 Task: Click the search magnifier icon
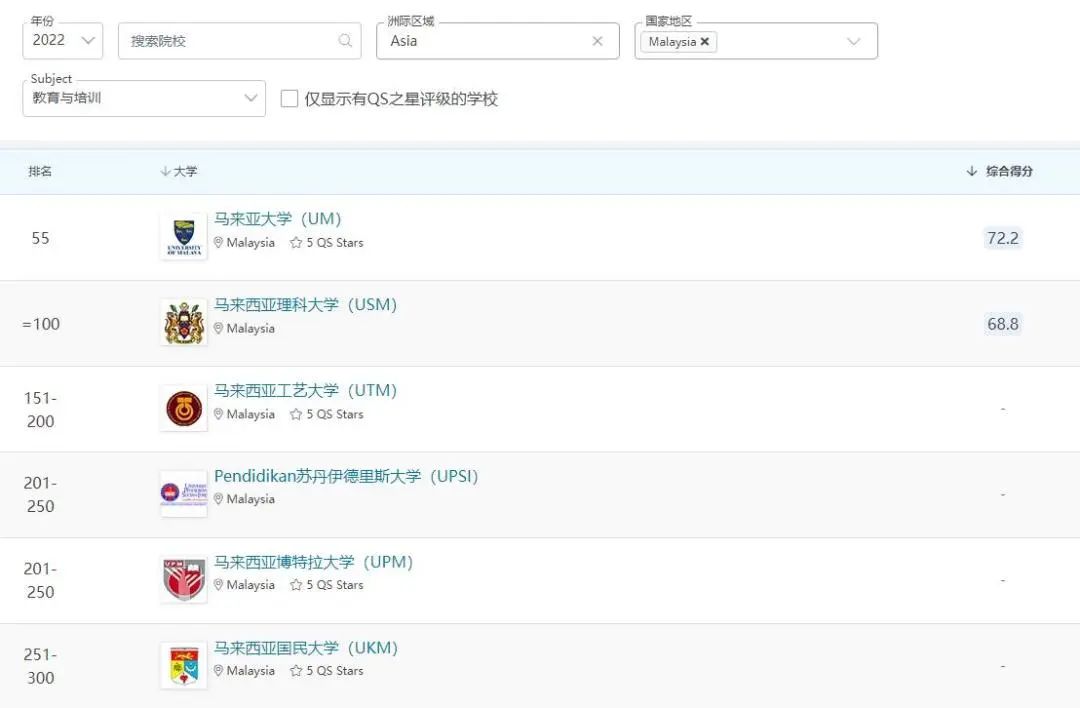pyautogui.click(x=344, y=41)
